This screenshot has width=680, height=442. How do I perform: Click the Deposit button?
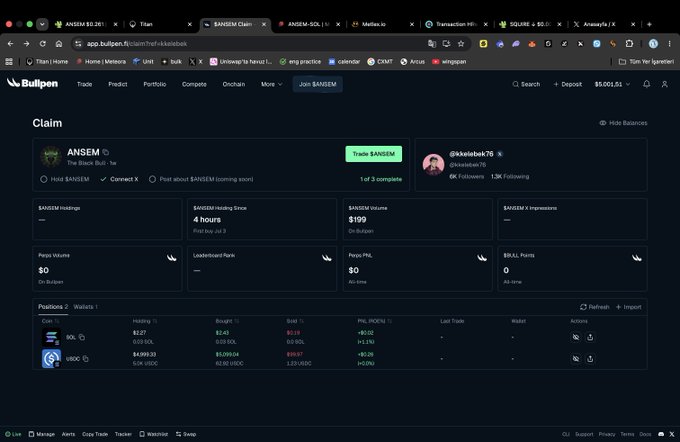click(x=568, y=84)
